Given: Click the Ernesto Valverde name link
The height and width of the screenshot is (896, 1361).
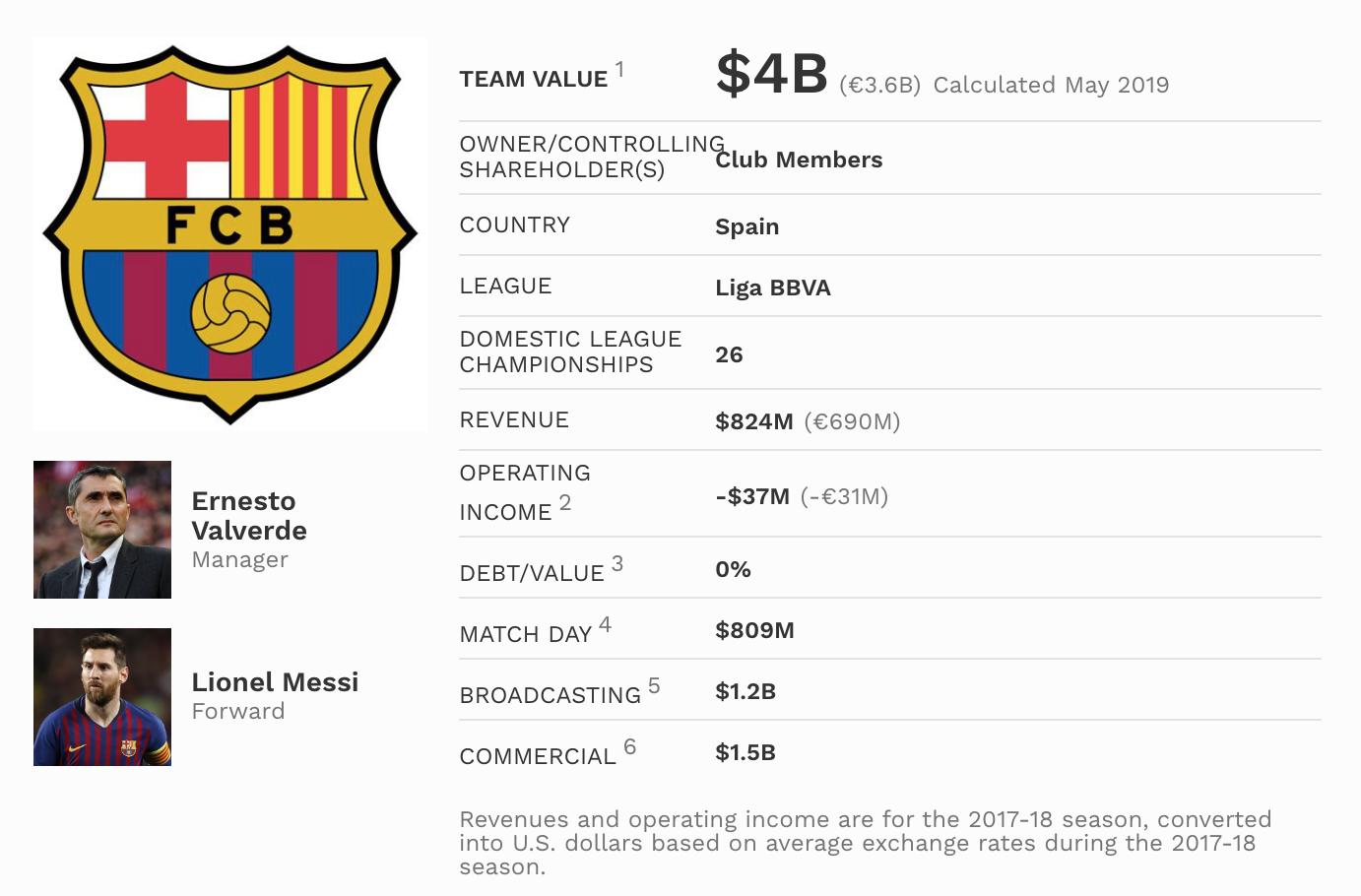Looking at the screenshot, I should [x=249, y=516].
